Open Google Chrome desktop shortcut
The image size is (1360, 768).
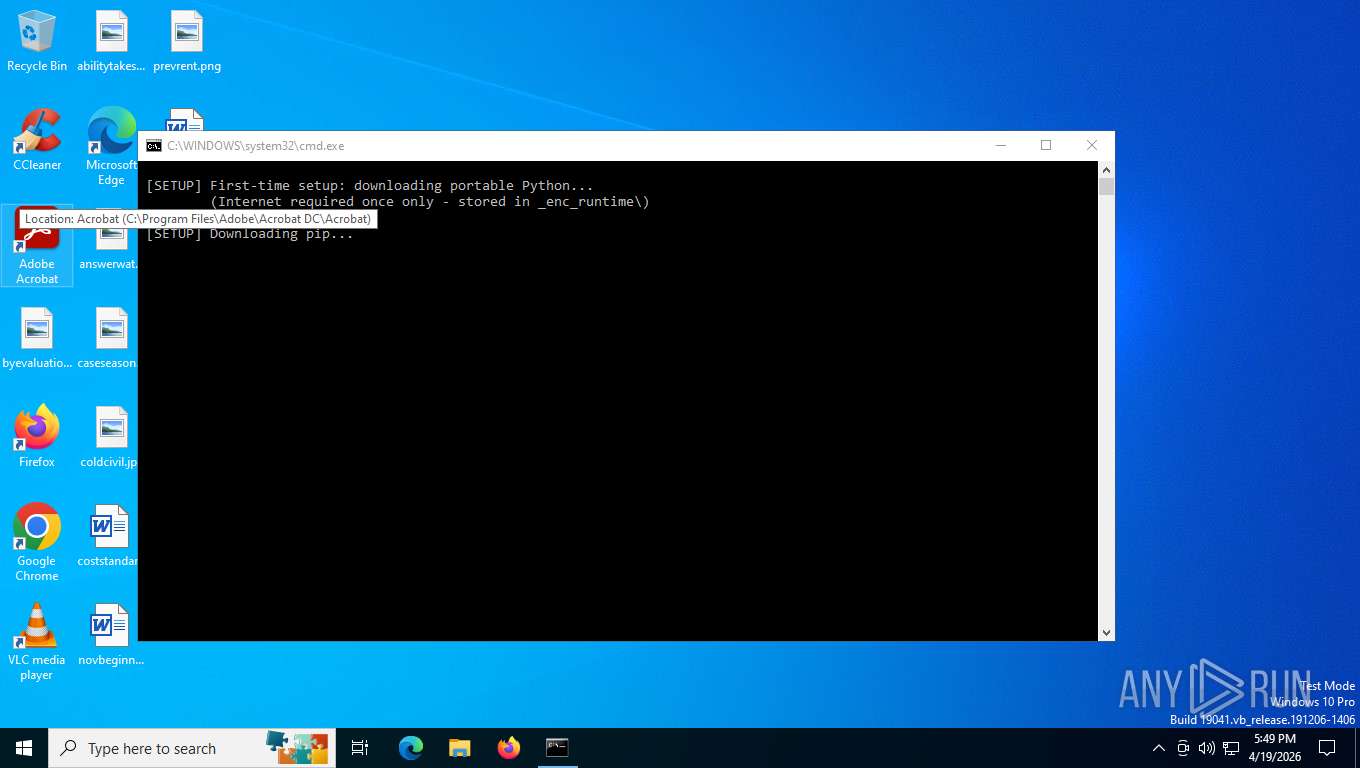click(x=37, y=543)
